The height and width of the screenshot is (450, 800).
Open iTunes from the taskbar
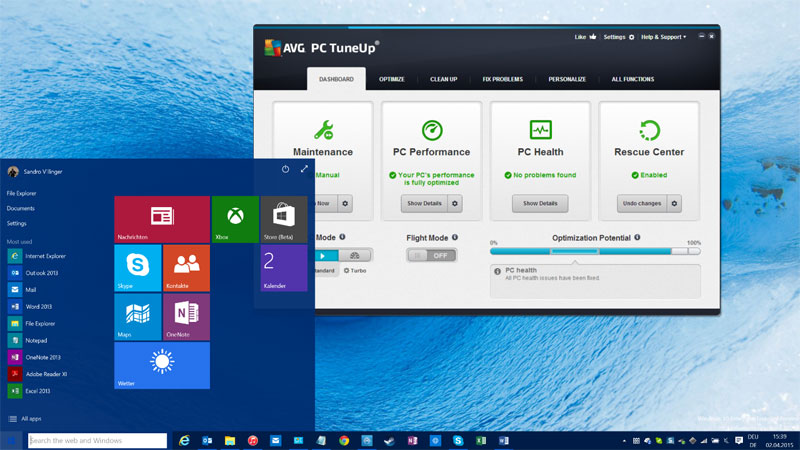point(253,440)
